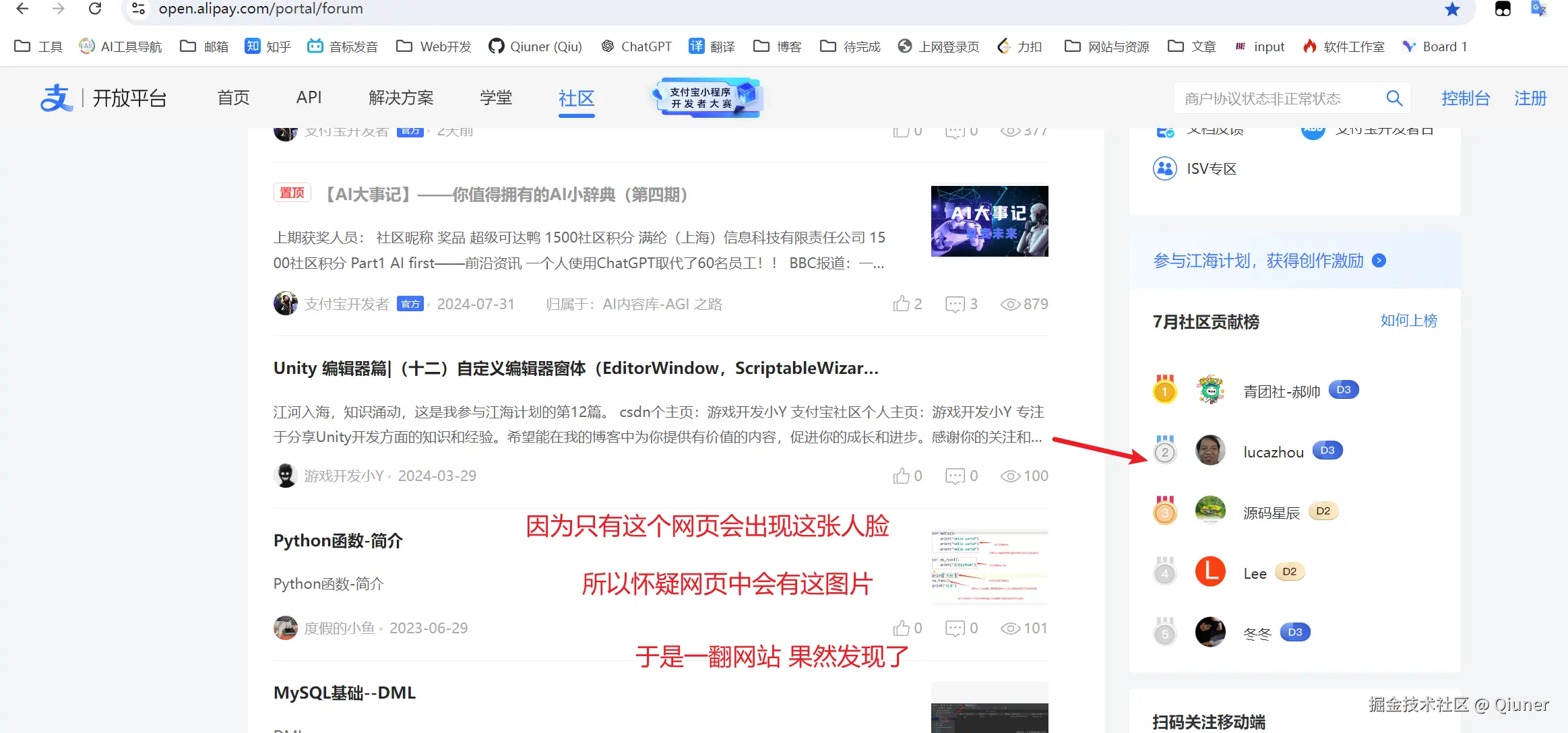Screen dimensions: 1568x733
Task: Click the browser reload icon
Action: click(95, 9)
